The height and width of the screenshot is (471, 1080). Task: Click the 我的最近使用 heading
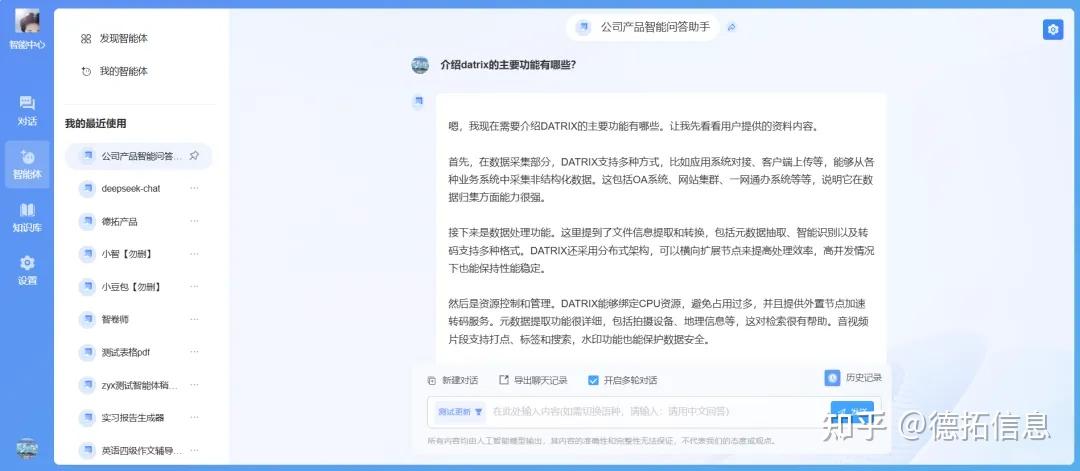coord(96,124)
